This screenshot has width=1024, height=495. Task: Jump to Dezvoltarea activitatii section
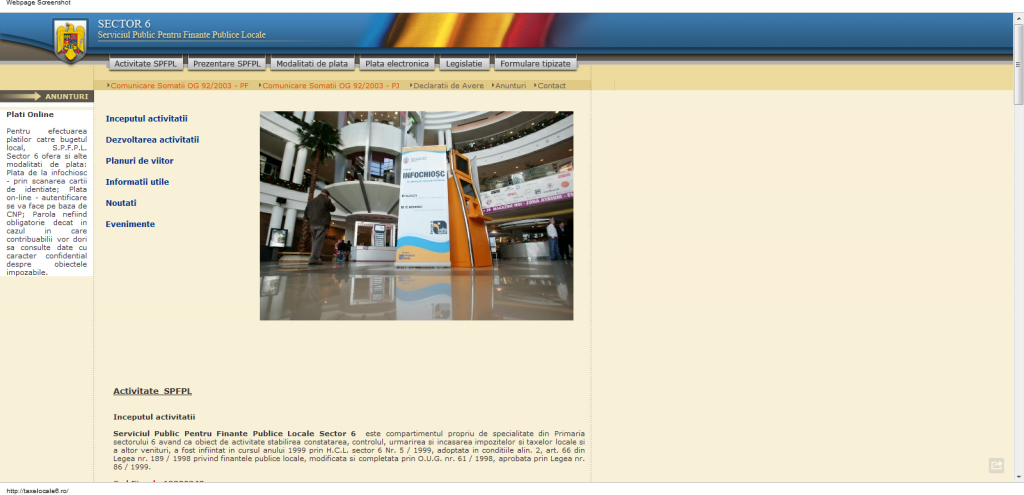point(152,140)
